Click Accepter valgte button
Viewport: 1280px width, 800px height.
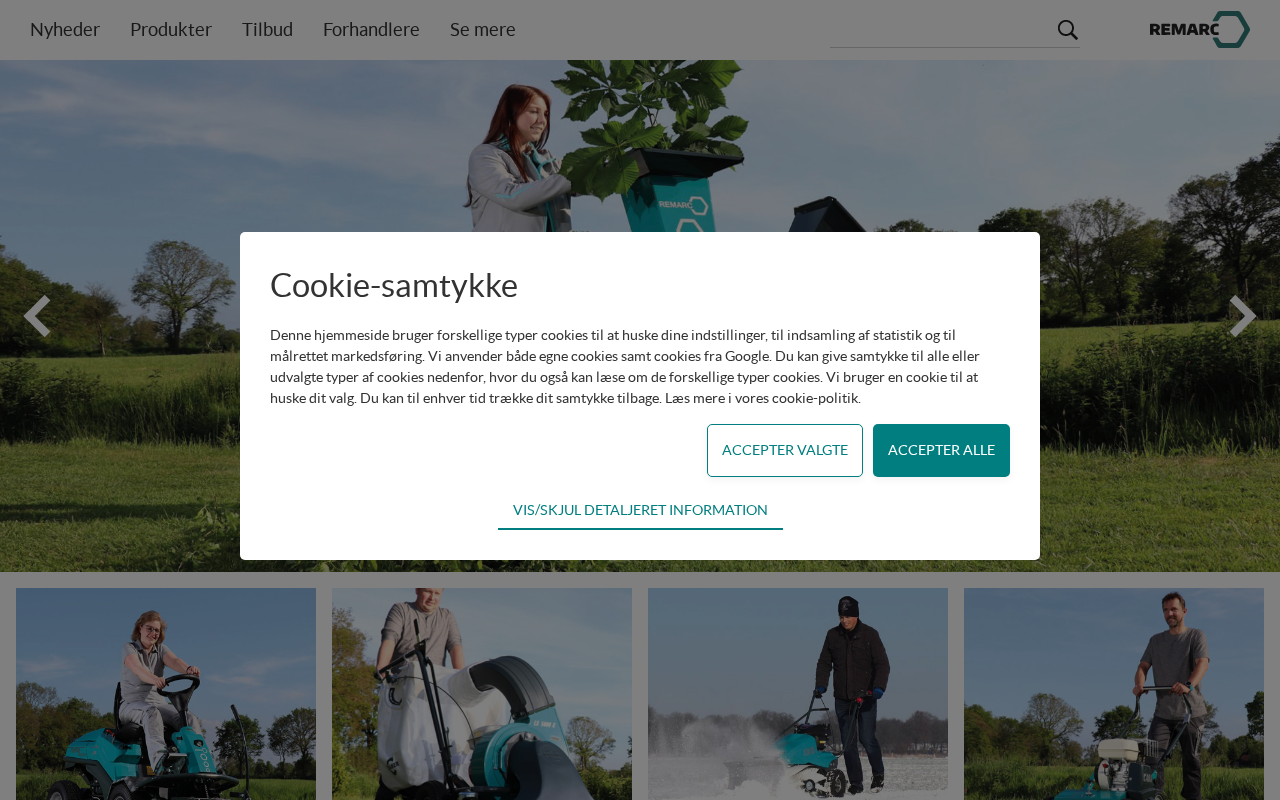coord(785,450)
